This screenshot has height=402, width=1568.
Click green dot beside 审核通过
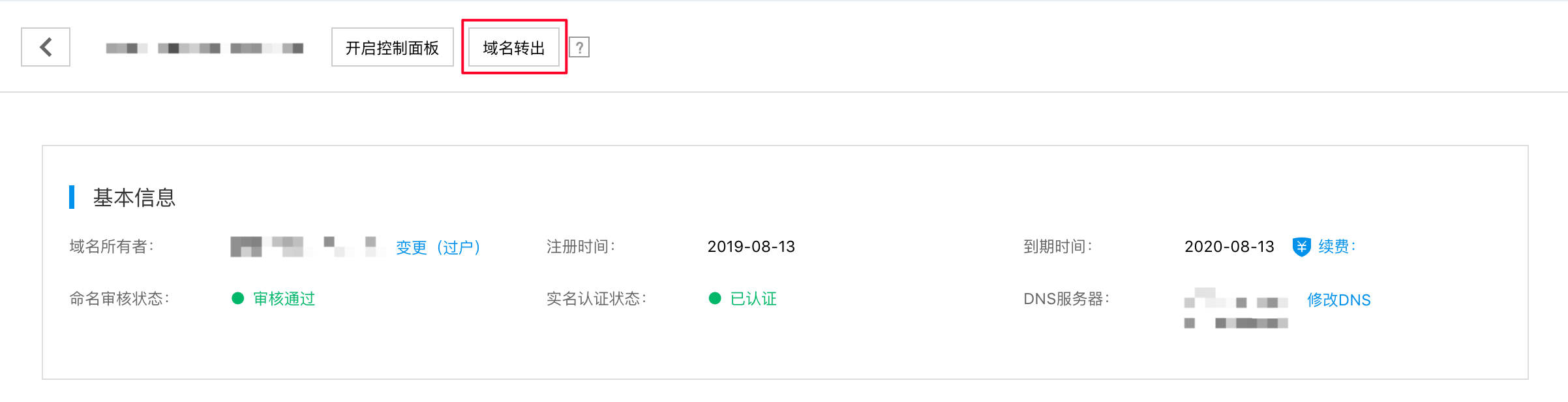click(x=238, y=298)
